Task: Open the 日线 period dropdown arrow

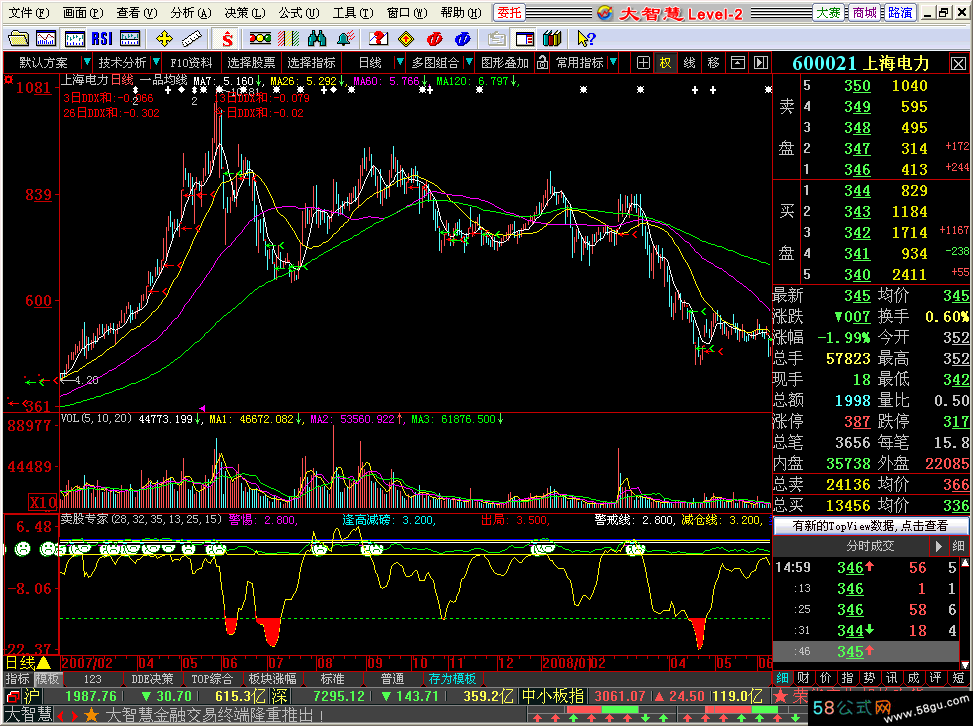Action: [x=400, y=62]
